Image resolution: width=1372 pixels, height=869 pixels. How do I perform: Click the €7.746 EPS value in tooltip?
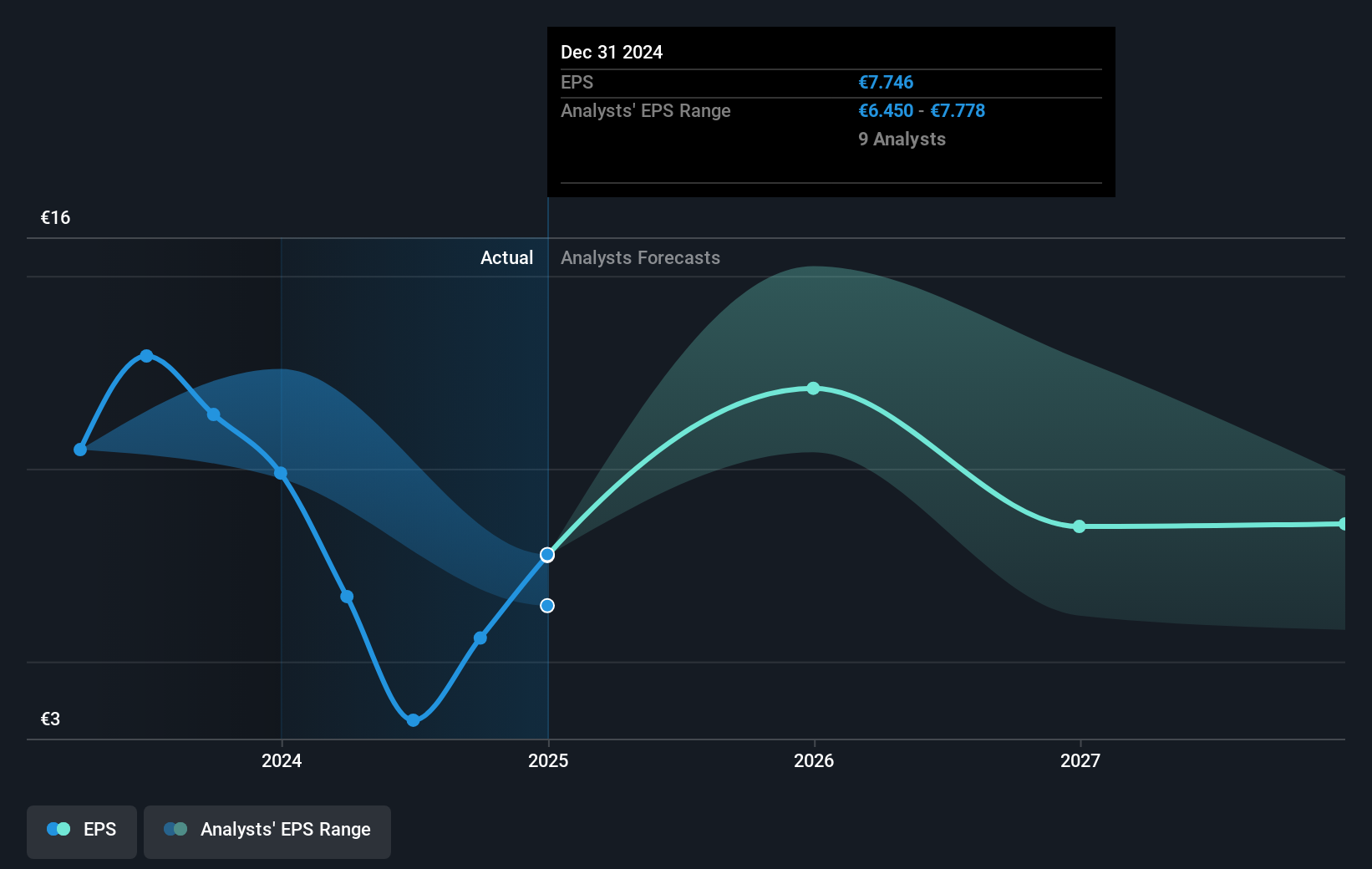coord(886,83)
